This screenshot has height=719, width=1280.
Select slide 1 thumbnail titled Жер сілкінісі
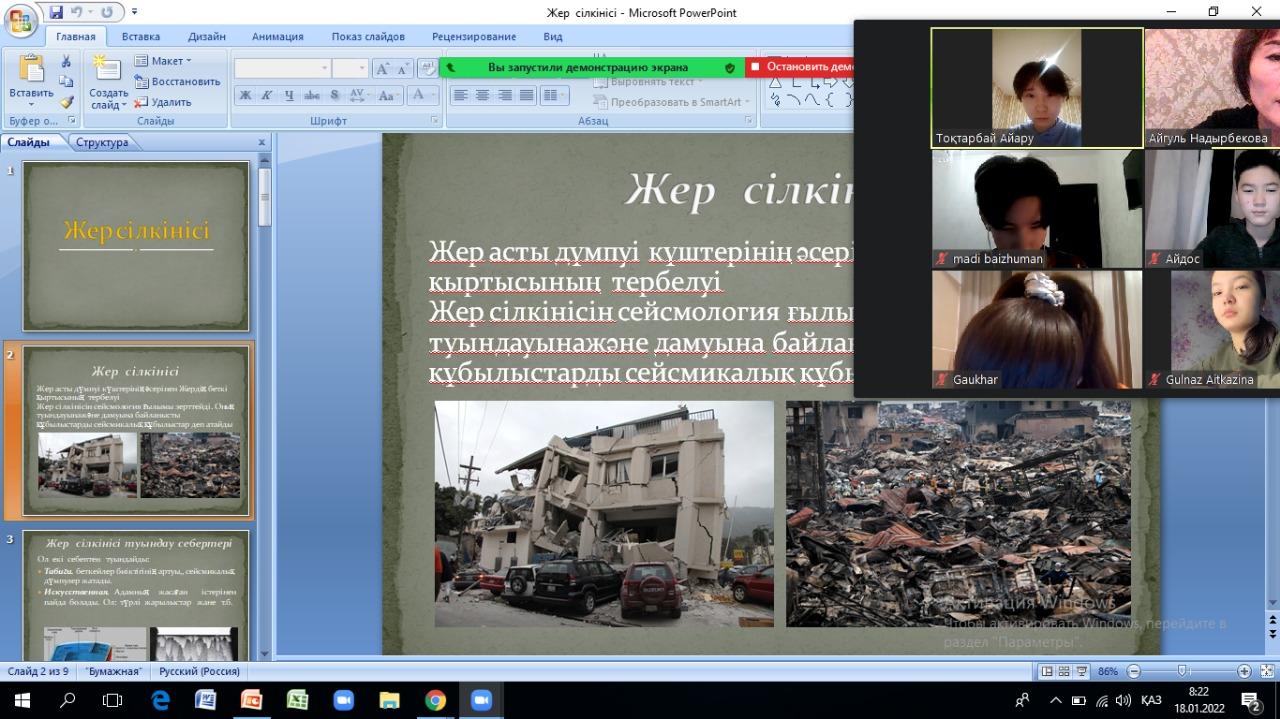[136, 246]
